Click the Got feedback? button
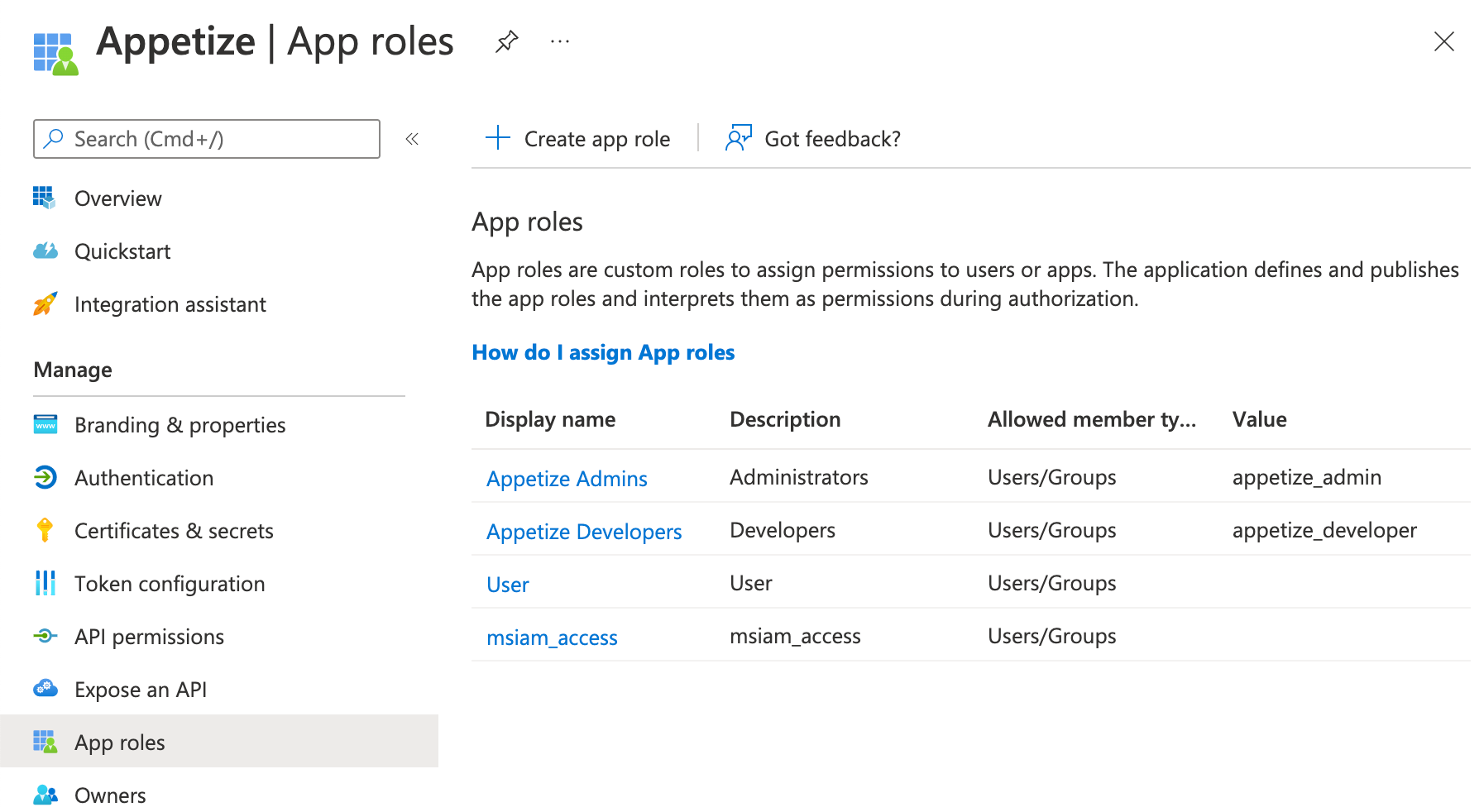 pyautogui.click(x=813, y=139)
